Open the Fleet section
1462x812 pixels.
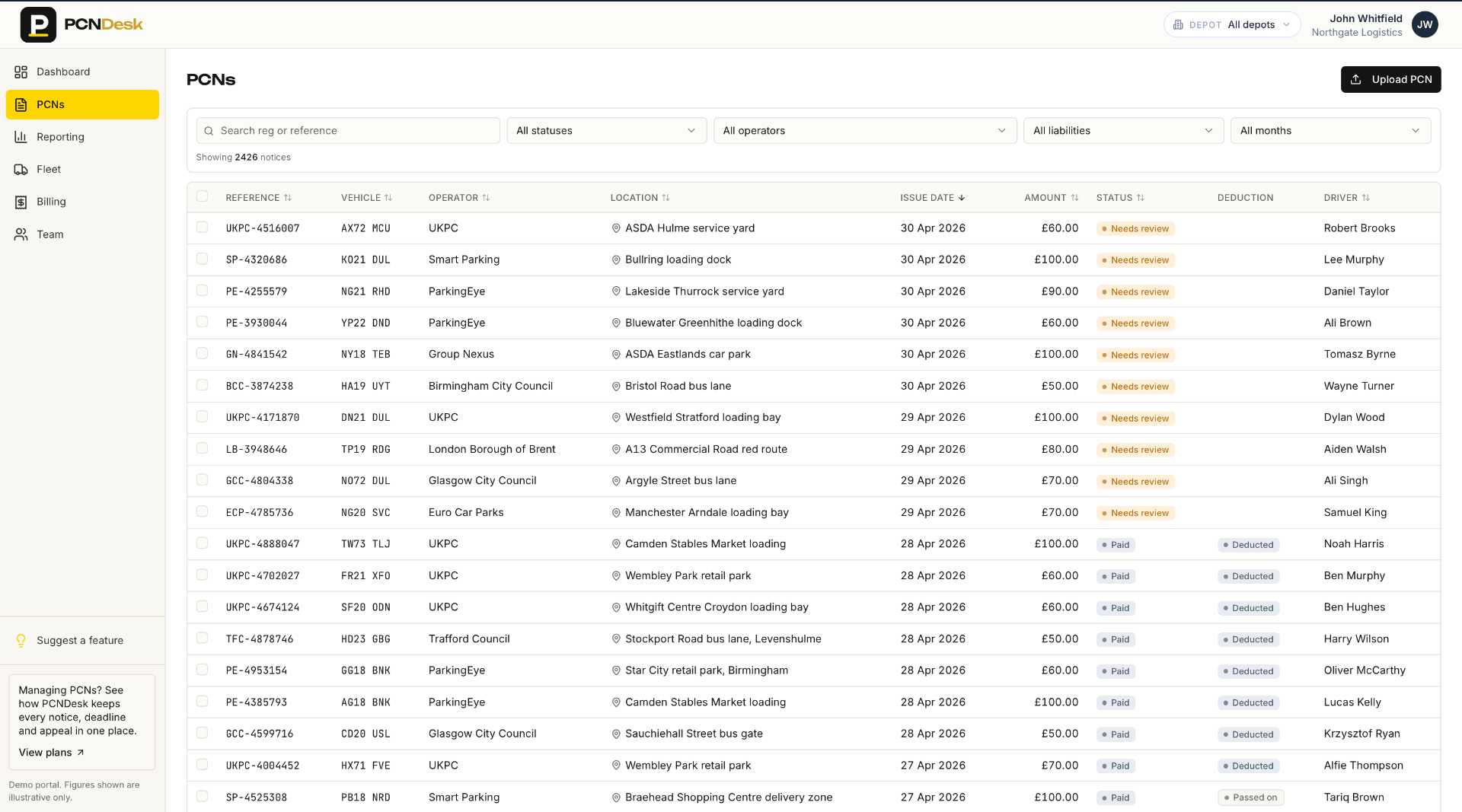(x=82, y=169)
